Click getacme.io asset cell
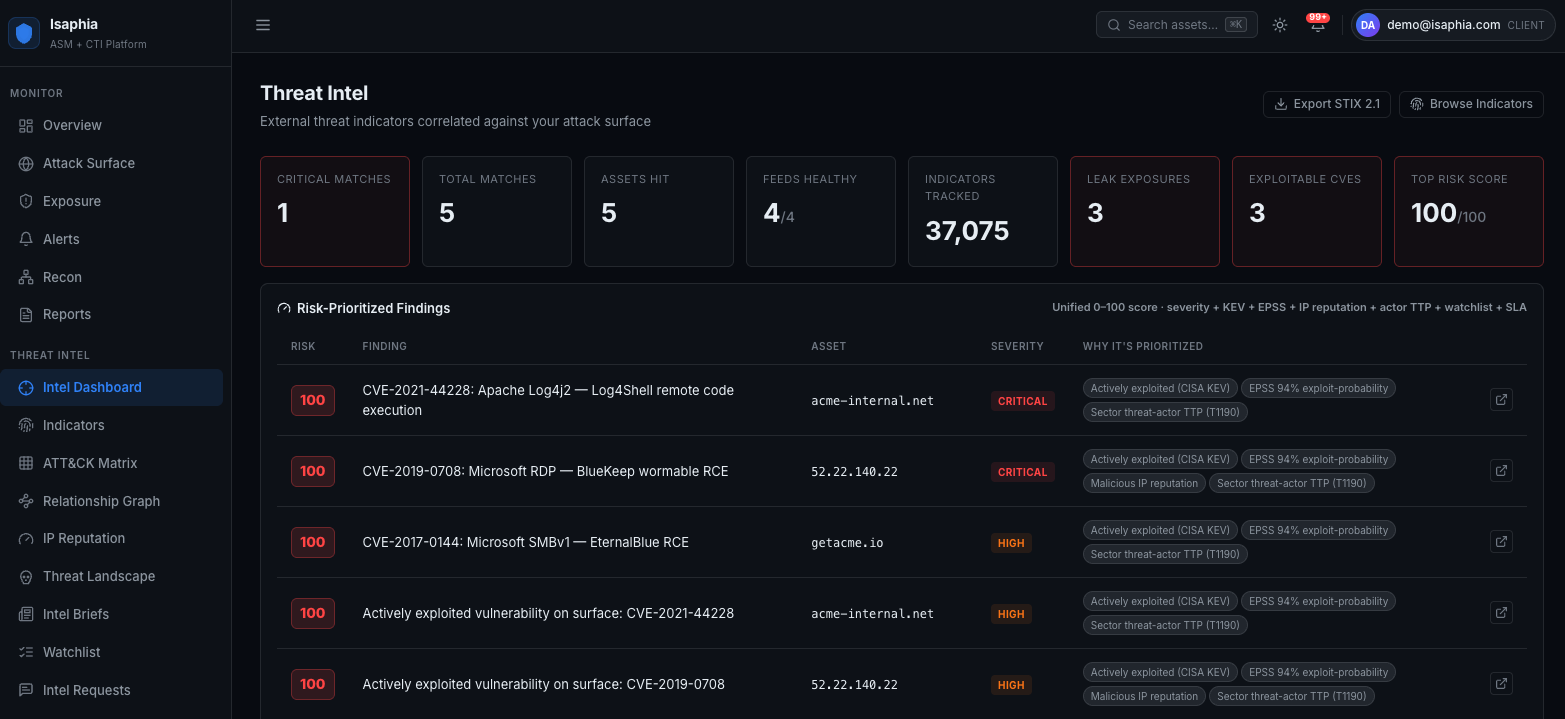1565x719 pixels. click(x=847, y=543)
